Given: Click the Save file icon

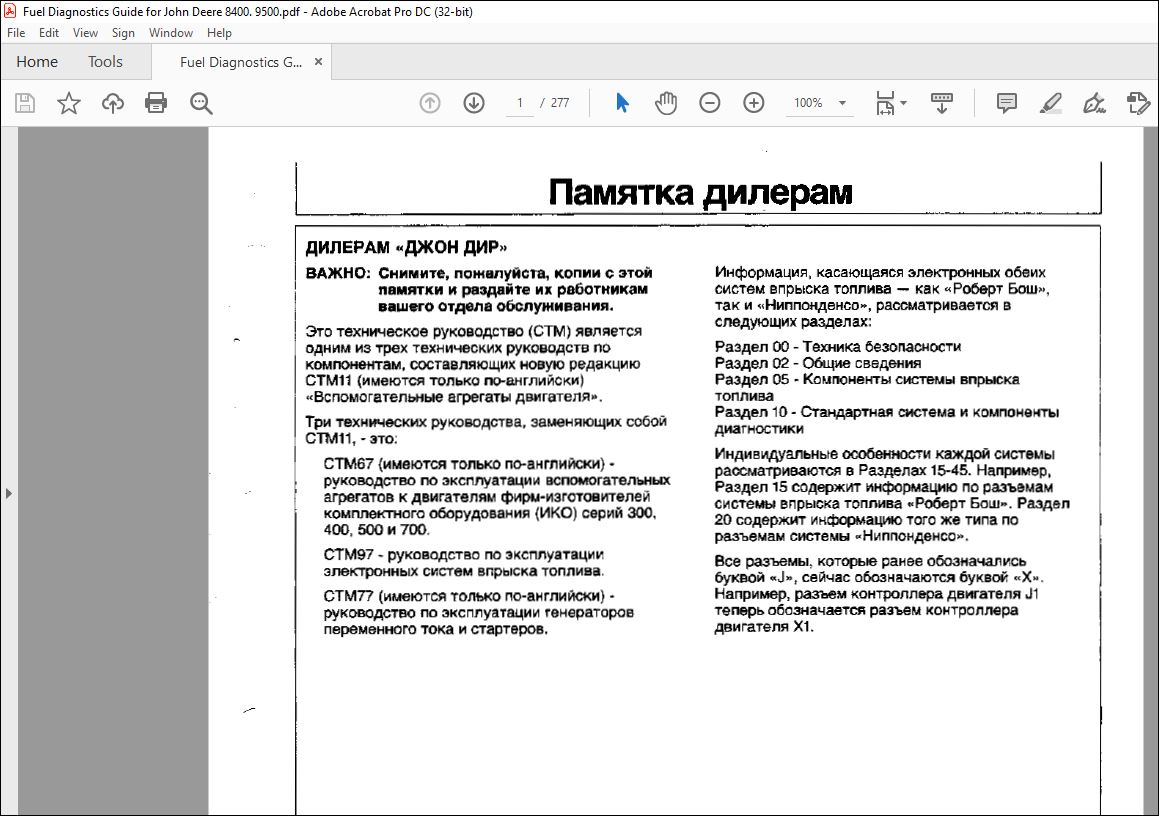Looking at the screenshot, I should [25, 103].
